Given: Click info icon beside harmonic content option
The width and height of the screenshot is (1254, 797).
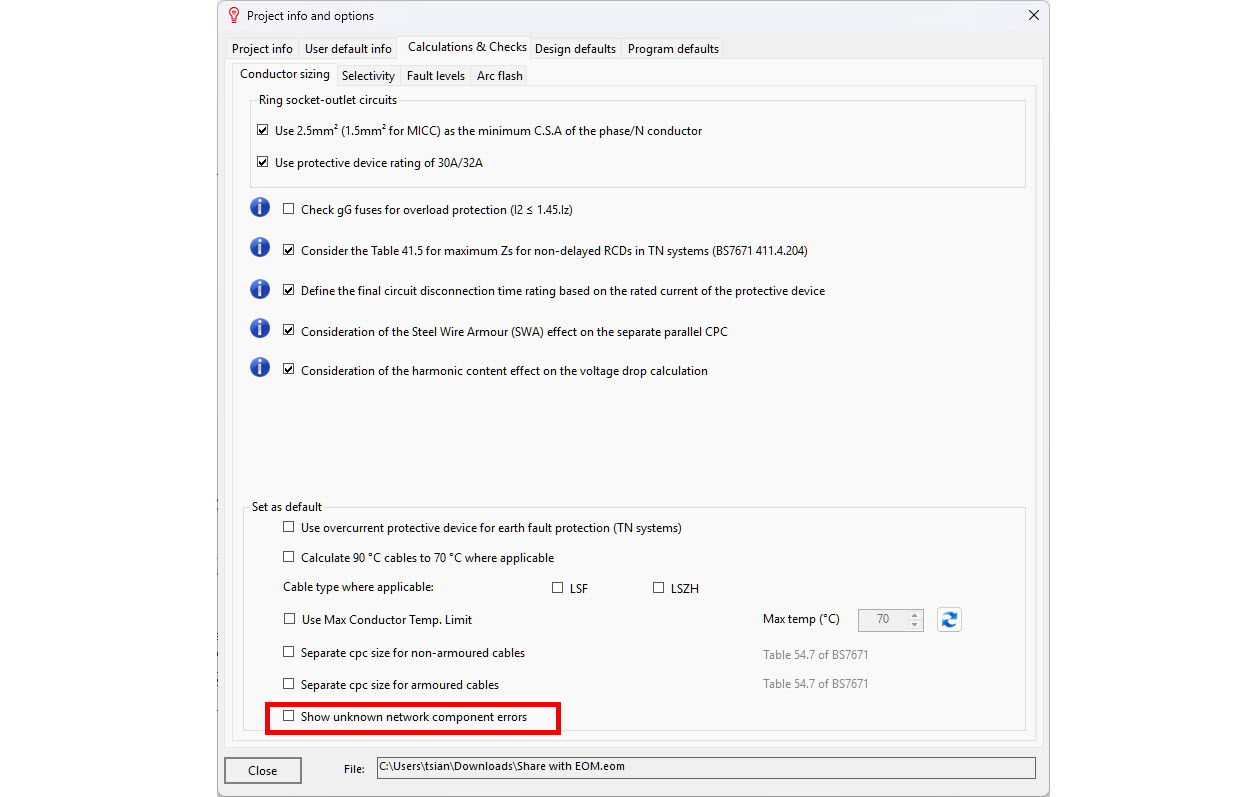Looking at the screenshot, I should click(x=260, y=369).
